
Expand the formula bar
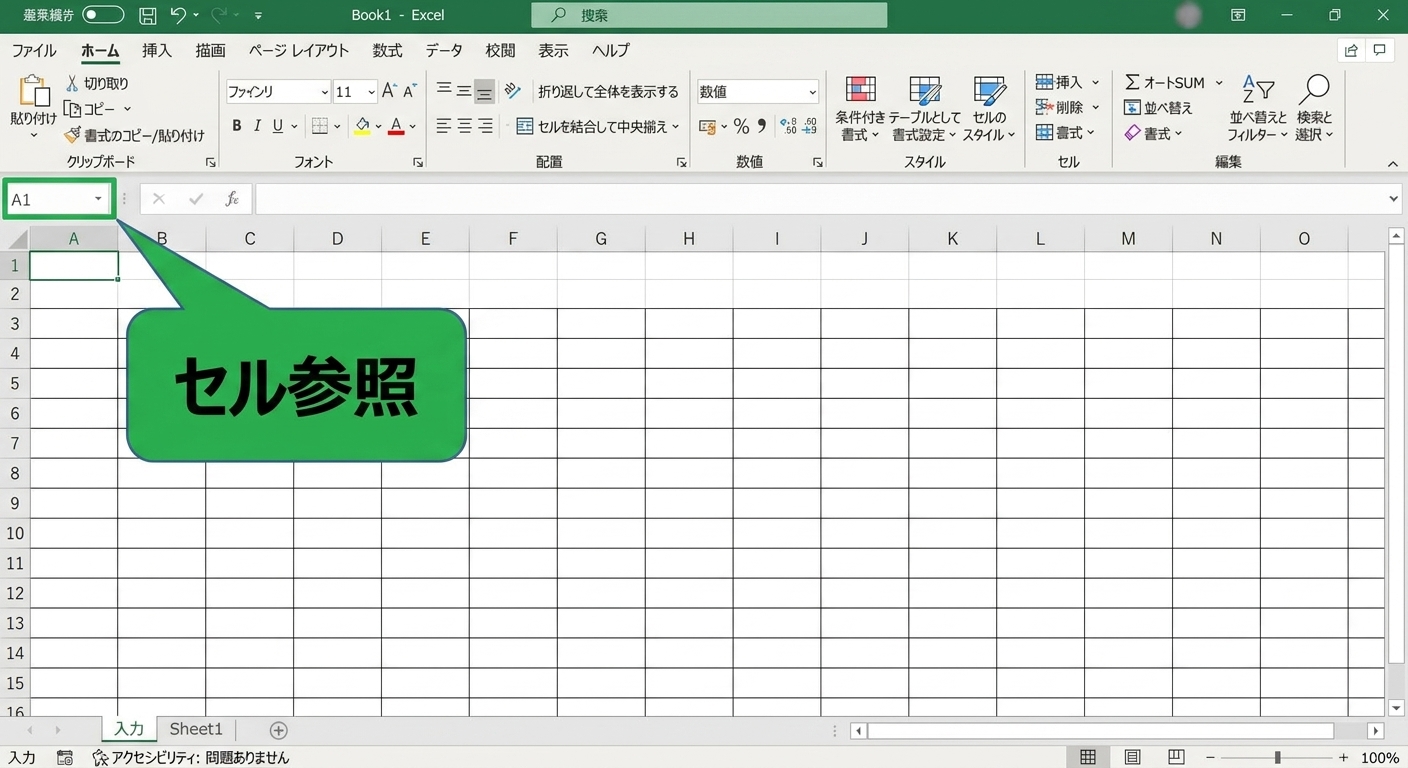(x=1394, y=199)
